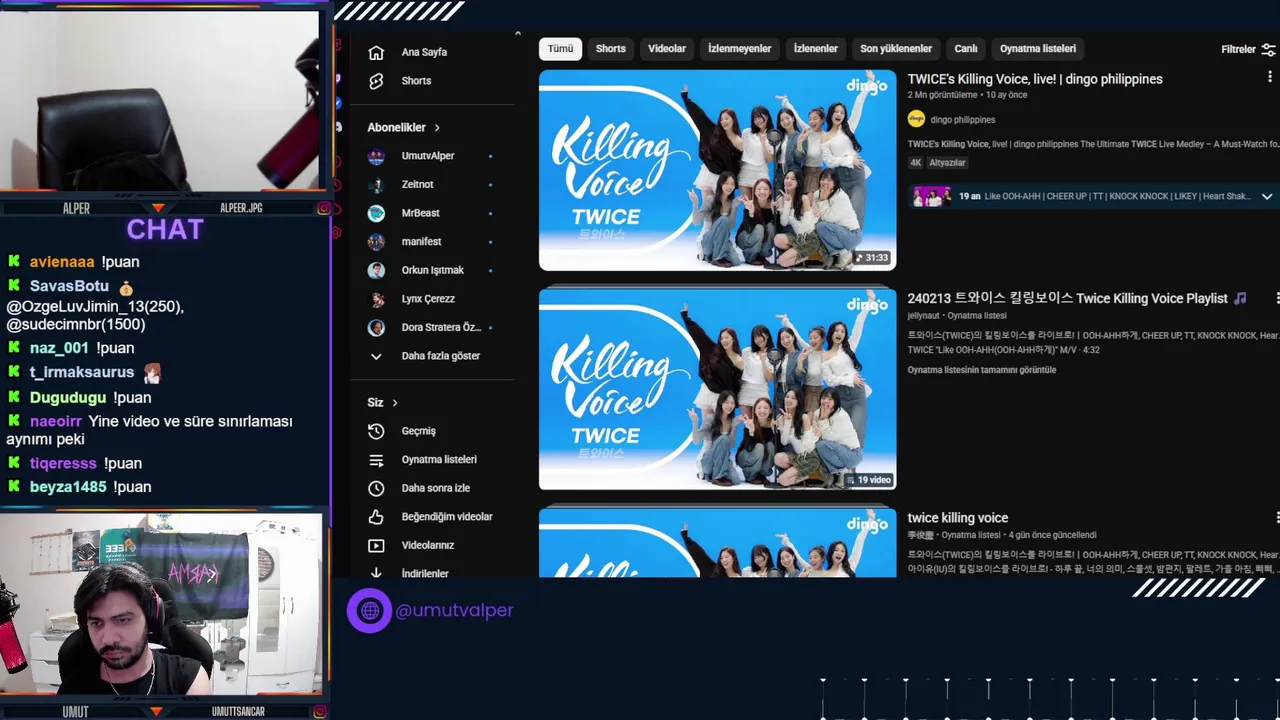Expand Daha fazla göster in subscriptions

point(424,356)
